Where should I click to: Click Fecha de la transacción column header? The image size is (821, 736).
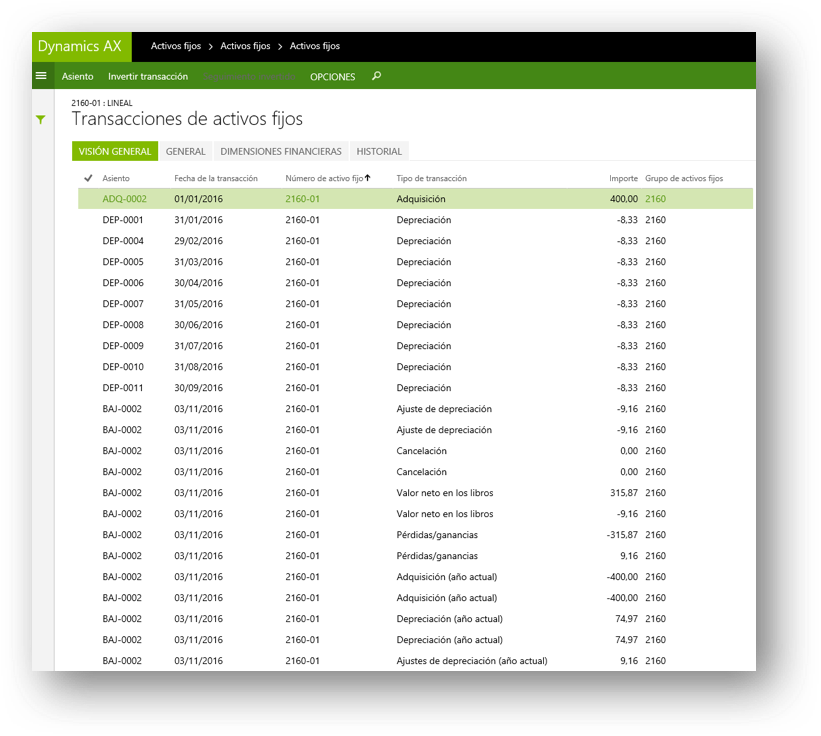pyautogui.click(x=216, y=178)
